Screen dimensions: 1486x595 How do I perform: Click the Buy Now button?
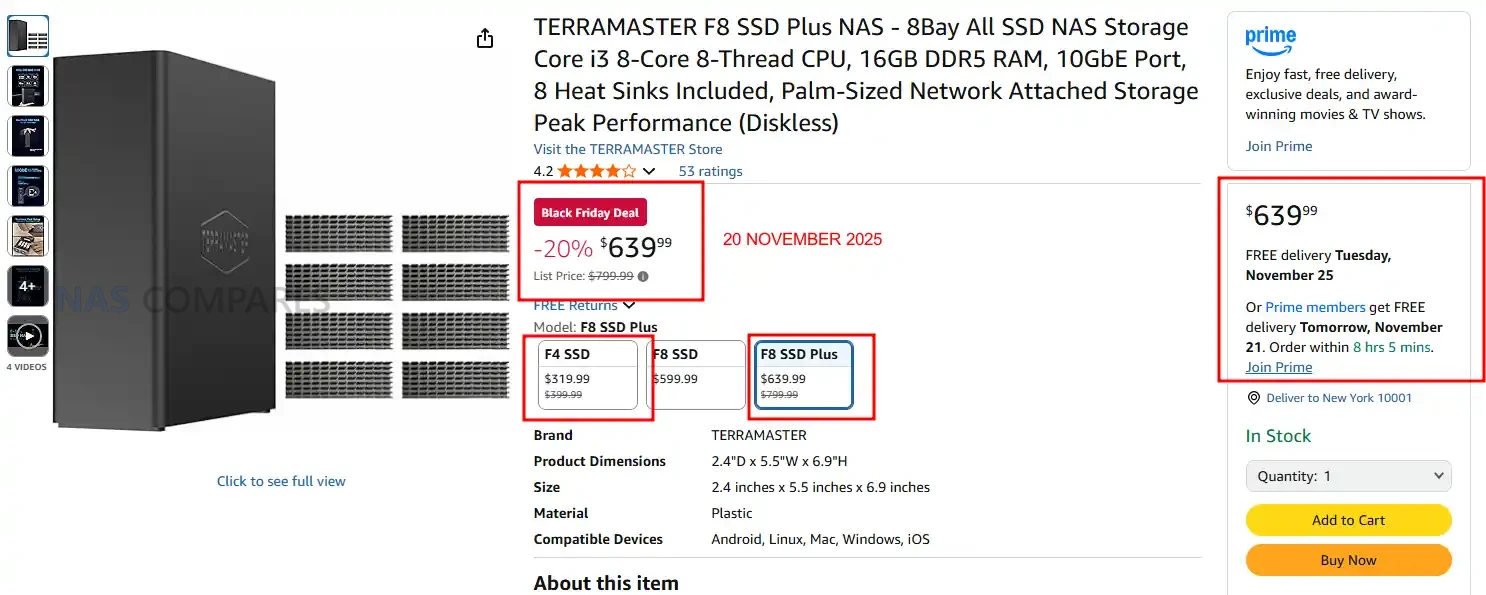[x=1348, y=560]
